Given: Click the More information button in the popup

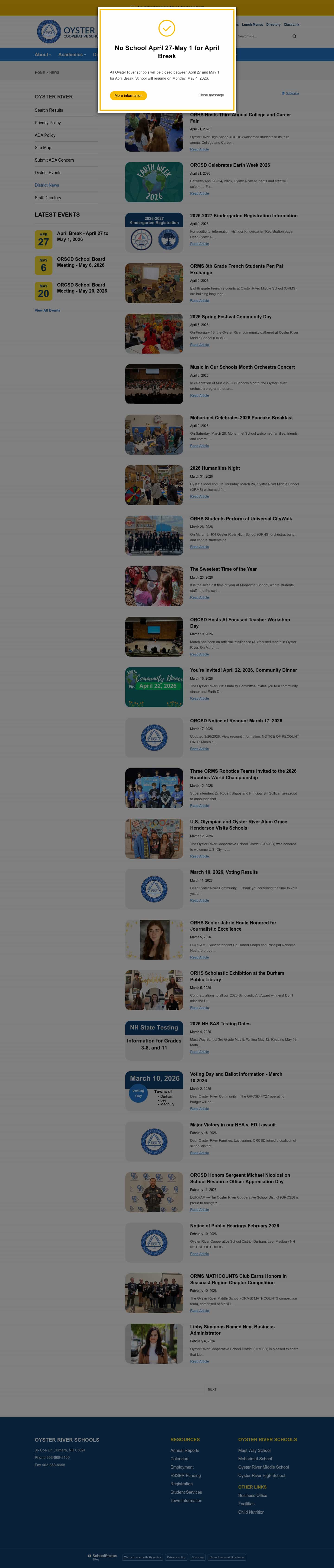Looking at the screenshot, I should tap(128, 96).
